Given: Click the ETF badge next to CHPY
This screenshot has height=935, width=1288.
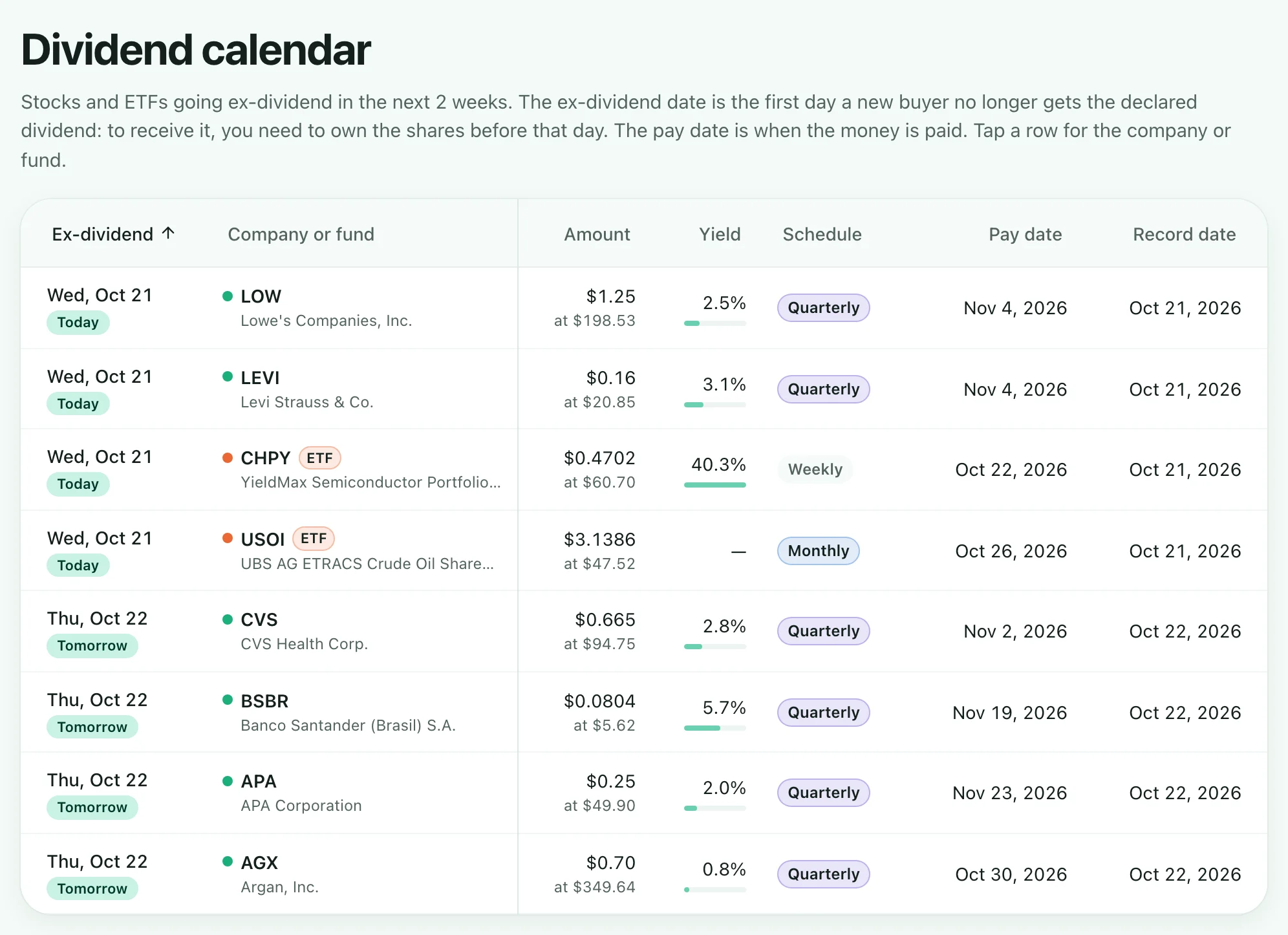Looking at the screenshot, I should pyautogui.click(x=319, y=458).
